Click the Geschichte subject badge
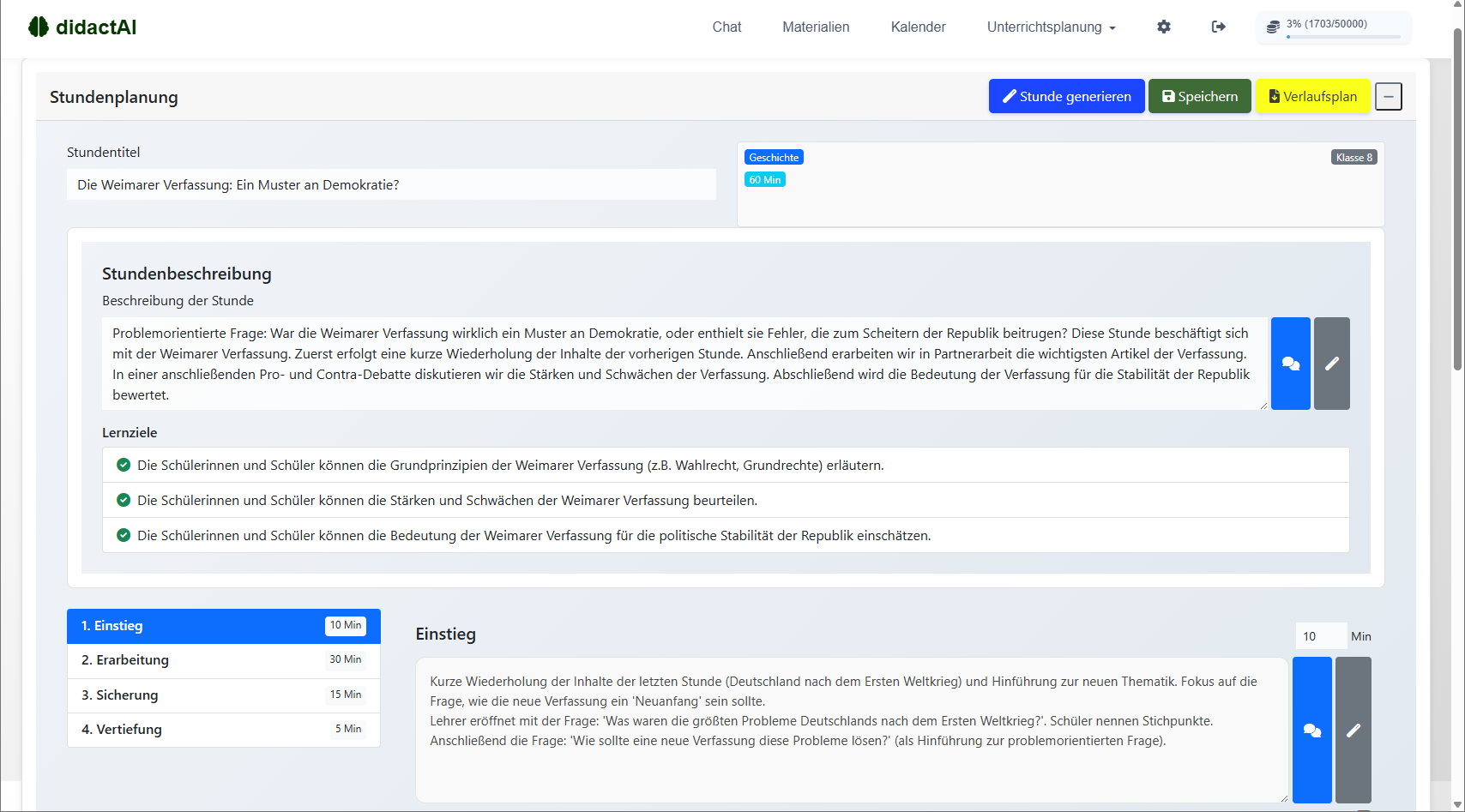The width and height of the screenshot is (1465, 812). click(x=774, y=158)
